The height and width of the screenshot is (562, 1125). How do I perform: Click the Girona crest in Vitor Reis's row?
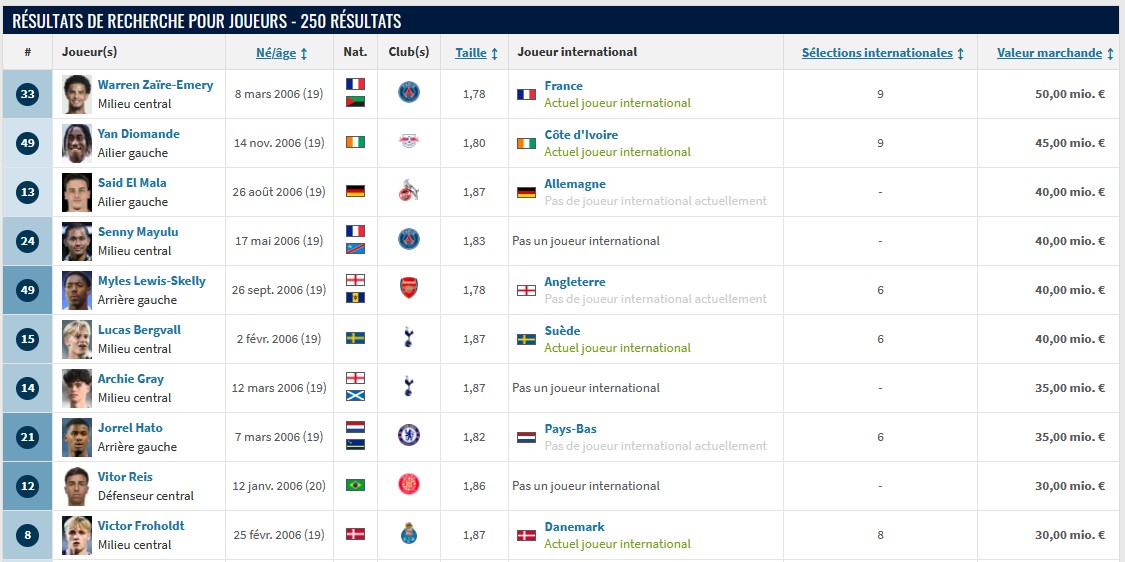coord(409,485)
